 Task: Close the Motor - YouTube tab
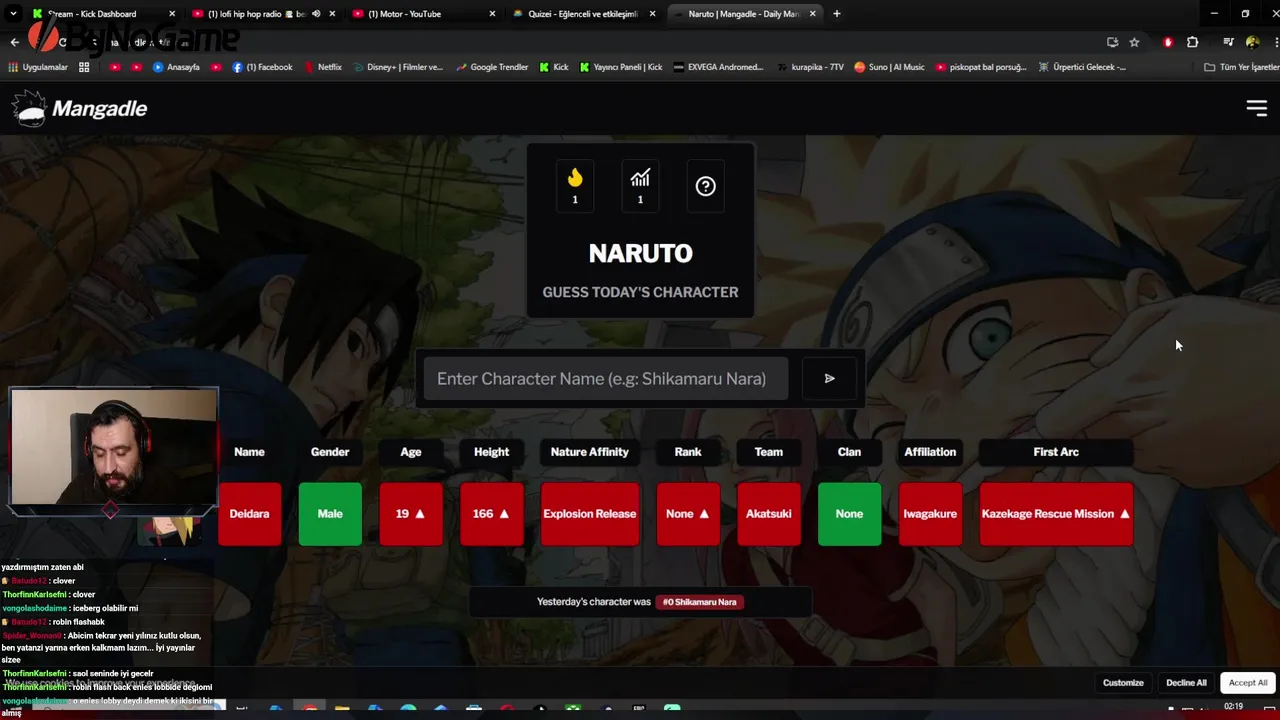[x=492, y=14]
